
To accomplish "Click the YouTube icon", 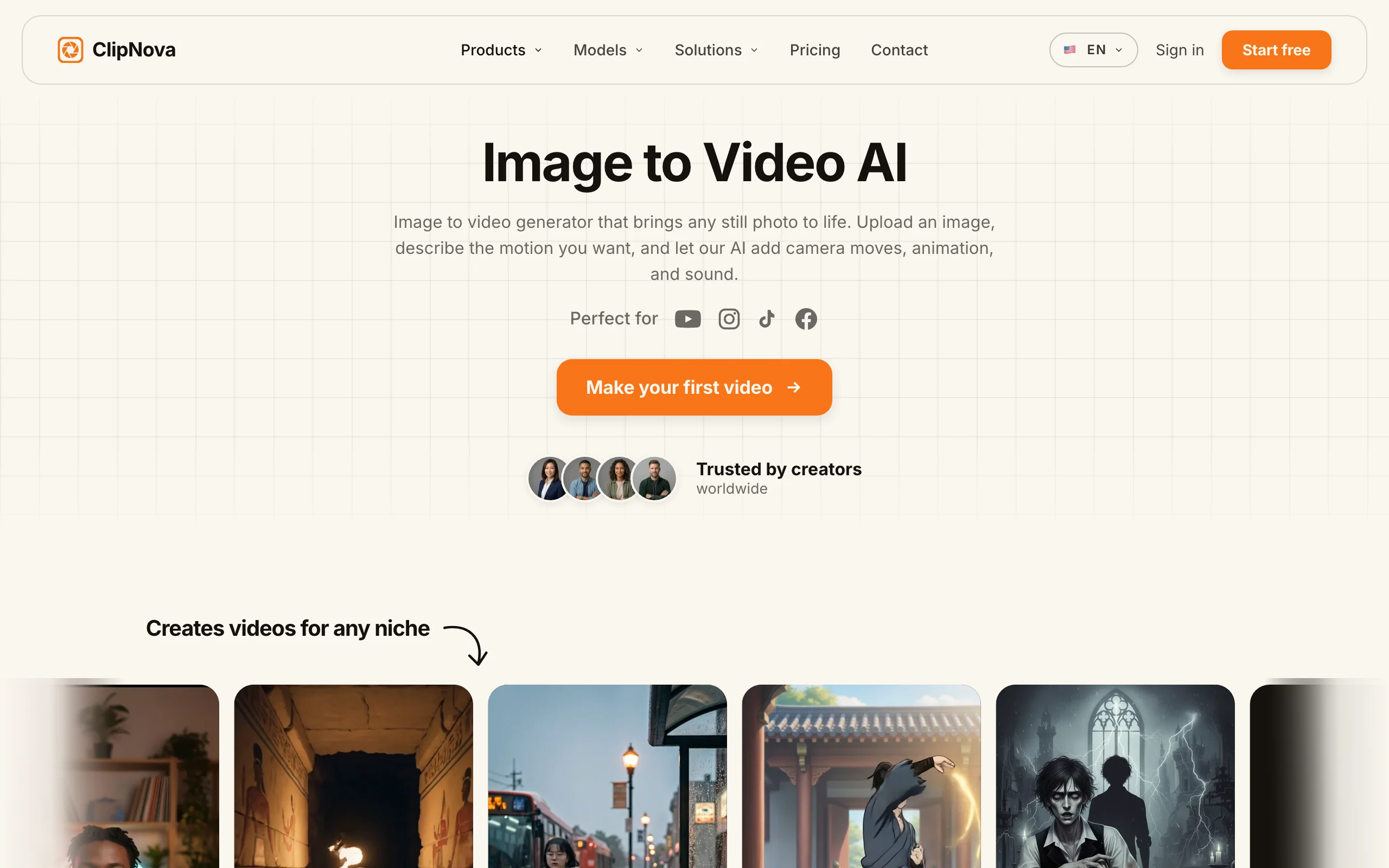I will [687, 318].
